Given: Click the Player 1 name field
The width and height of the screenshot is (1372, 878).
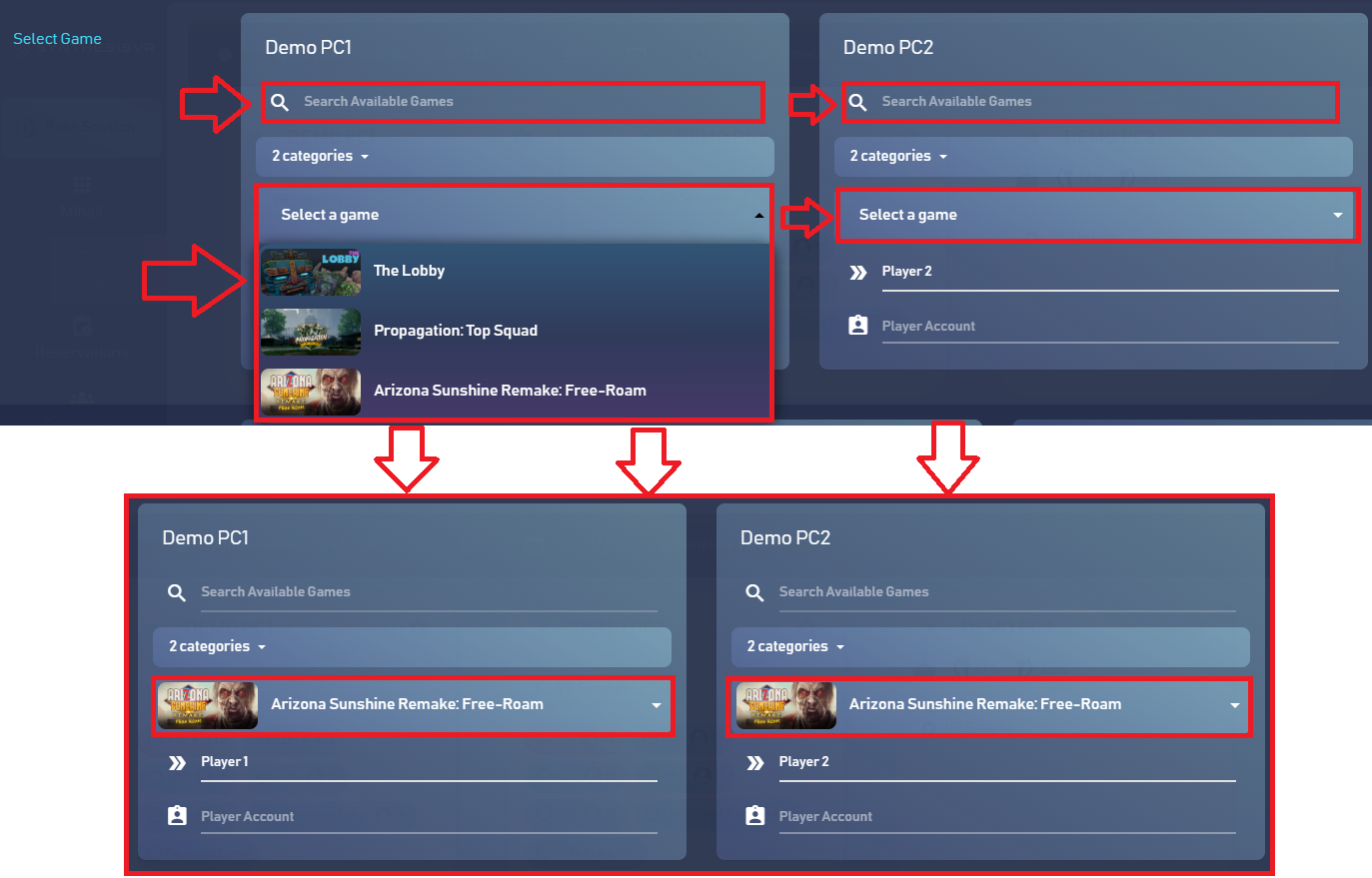Looking at the screenshot, I should 429,762.
